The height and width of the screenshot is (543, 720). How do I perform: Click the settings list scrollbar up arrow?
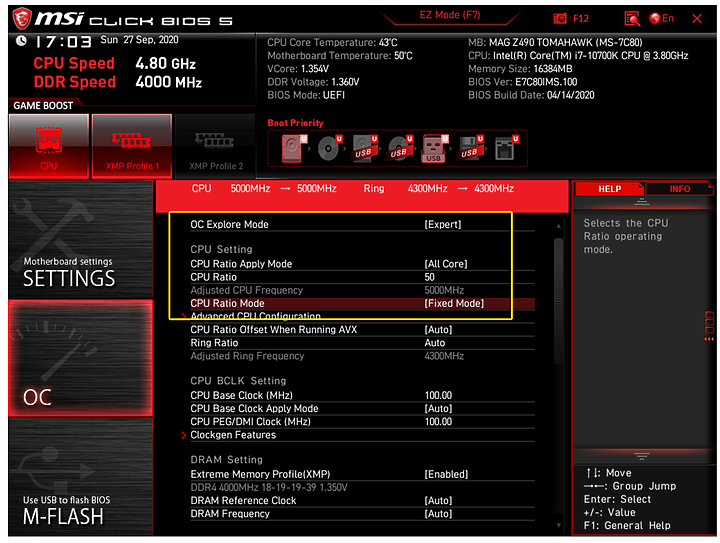point(558,226)
